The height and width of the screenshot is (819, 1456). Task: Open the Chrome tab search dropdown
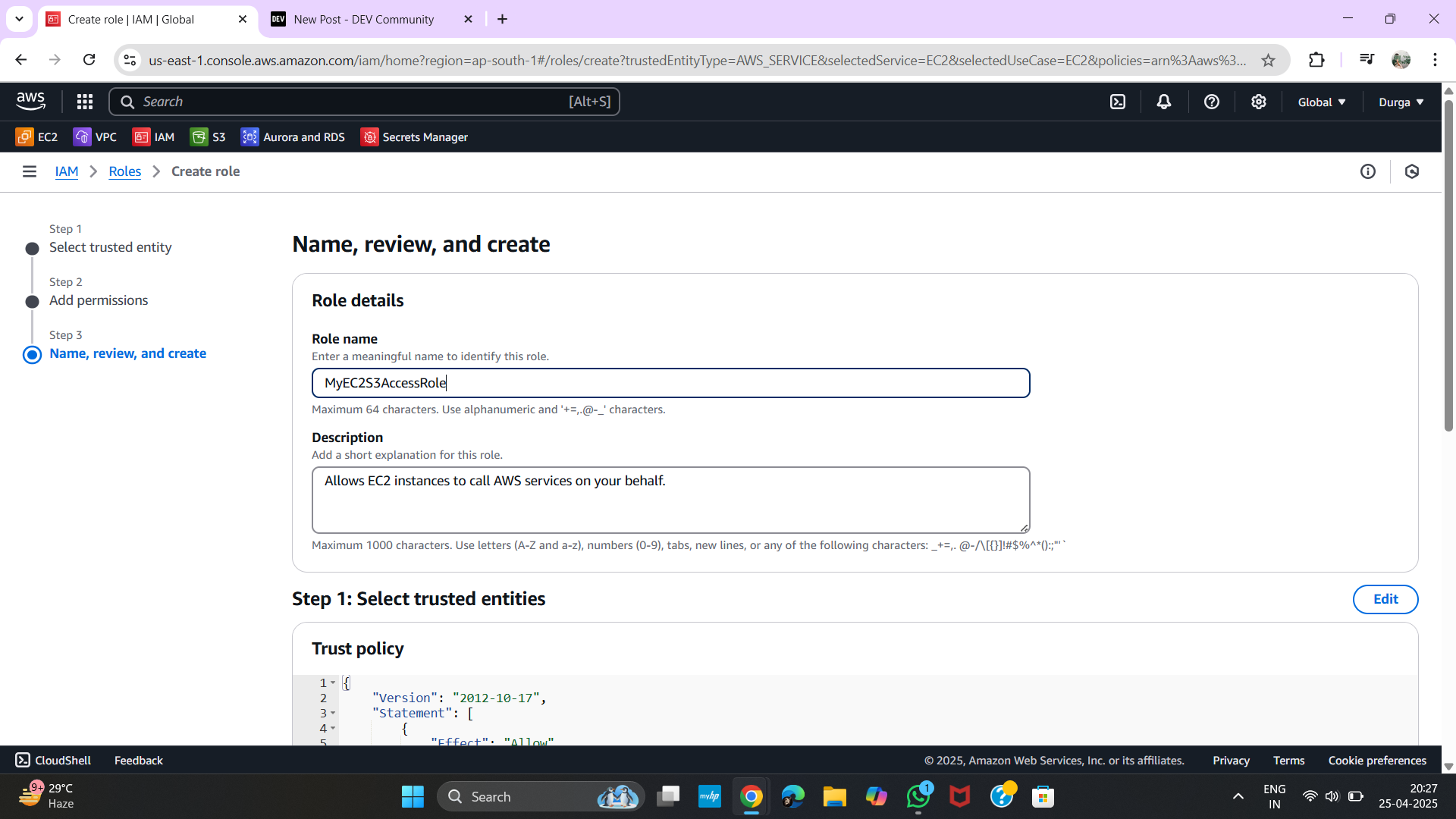pyautogui.click(x=19, y=19)
